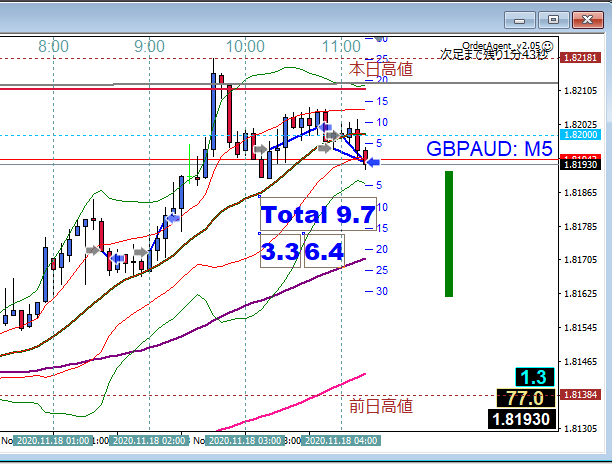612x464 pixels.
Task: Close the chart window
Action: (x=587, y=20)
